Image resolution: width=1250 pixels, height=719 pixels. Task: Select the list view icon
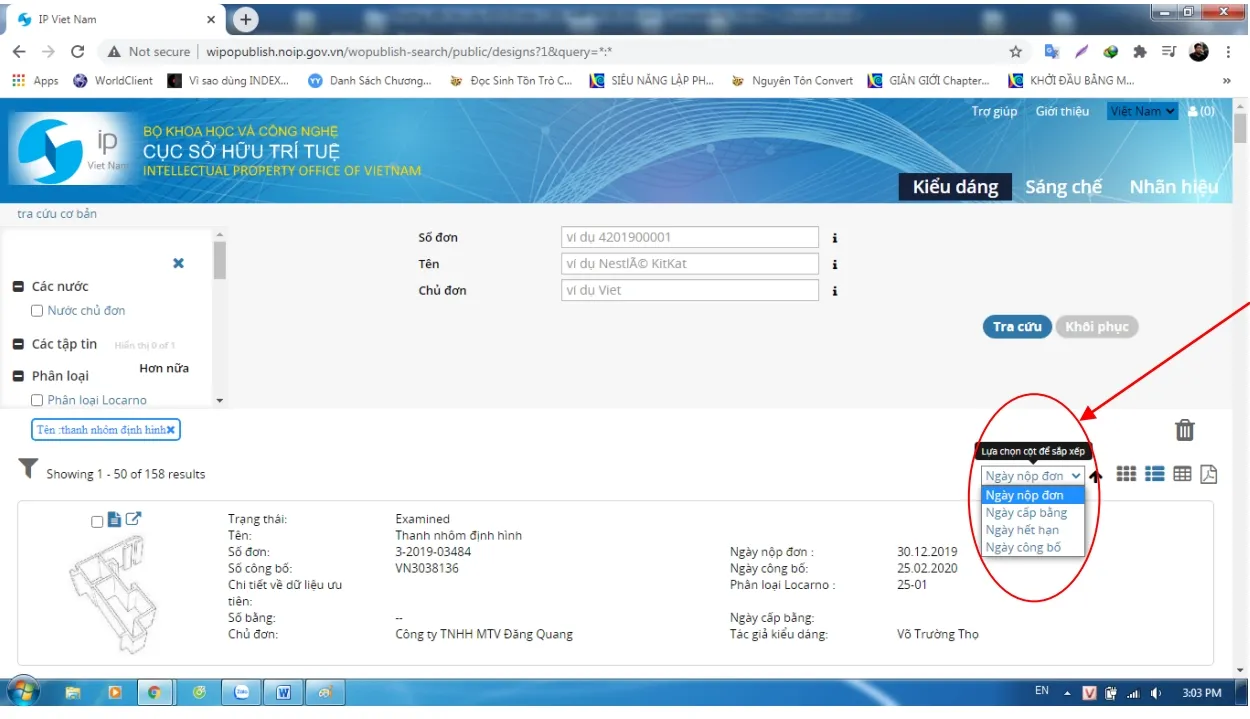coord(1155,474)
